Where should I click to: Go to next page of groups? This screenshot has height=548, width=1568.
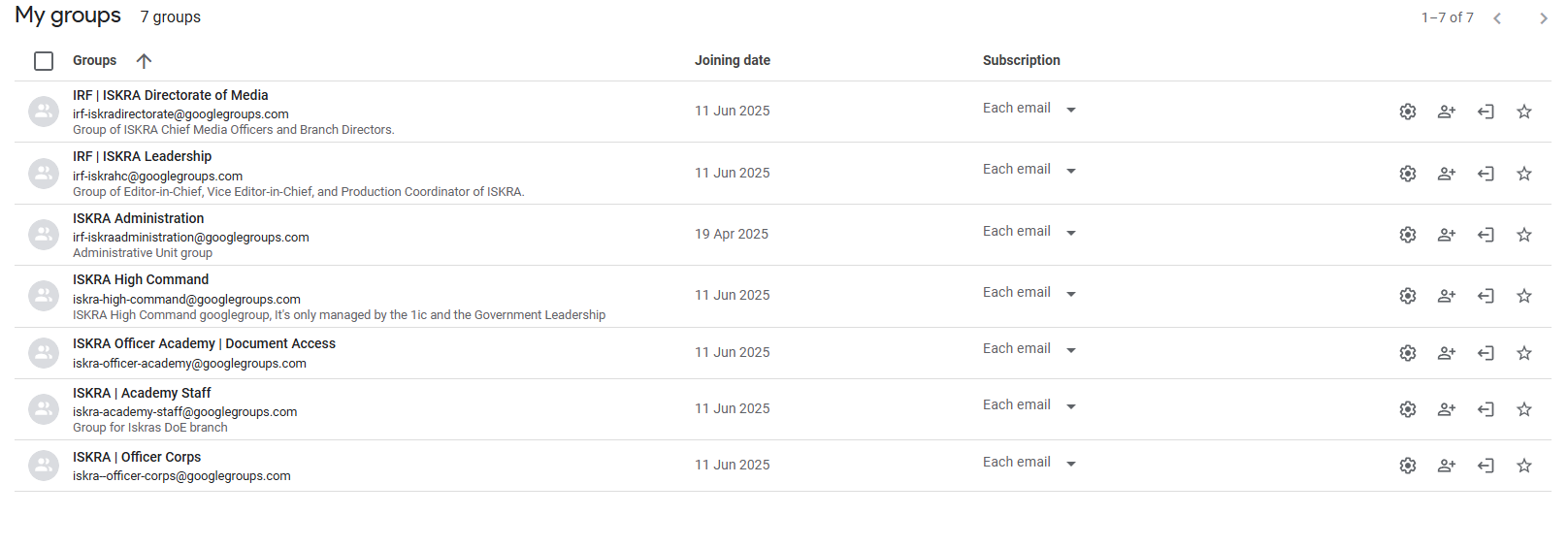(1543, 18)
